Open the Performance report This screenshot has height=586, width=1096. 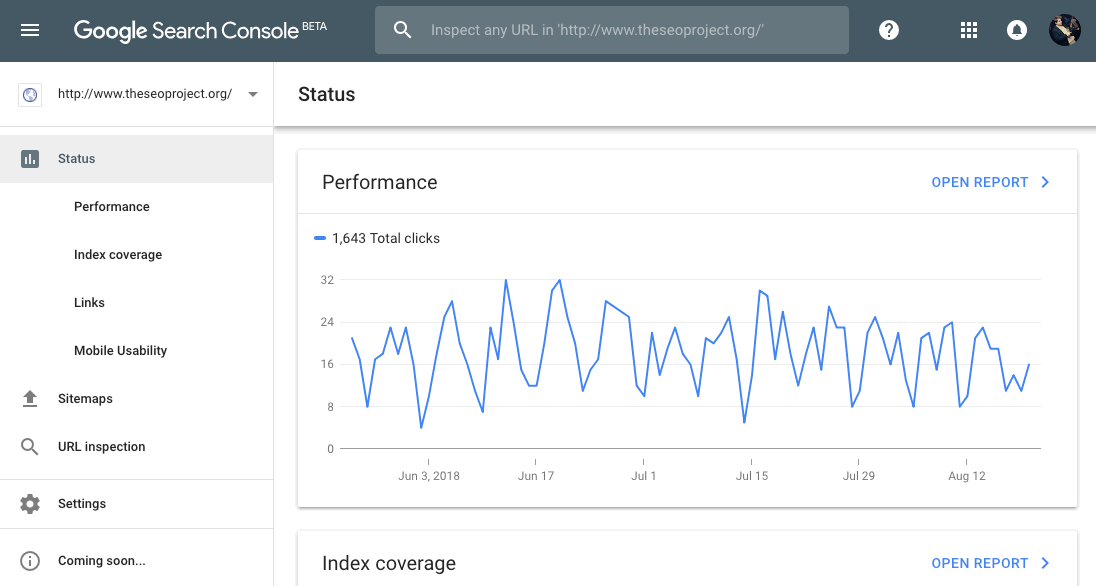[x=980, y=182]
